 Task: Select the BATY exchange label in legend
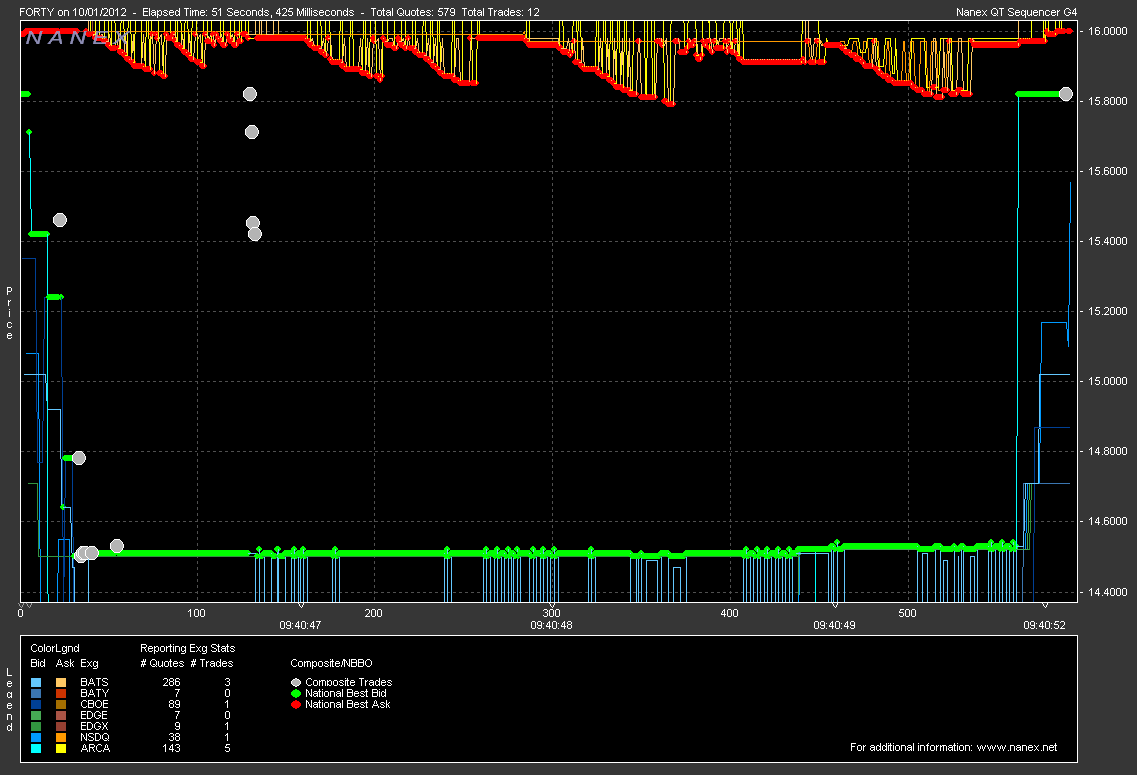tap(94, 693)
